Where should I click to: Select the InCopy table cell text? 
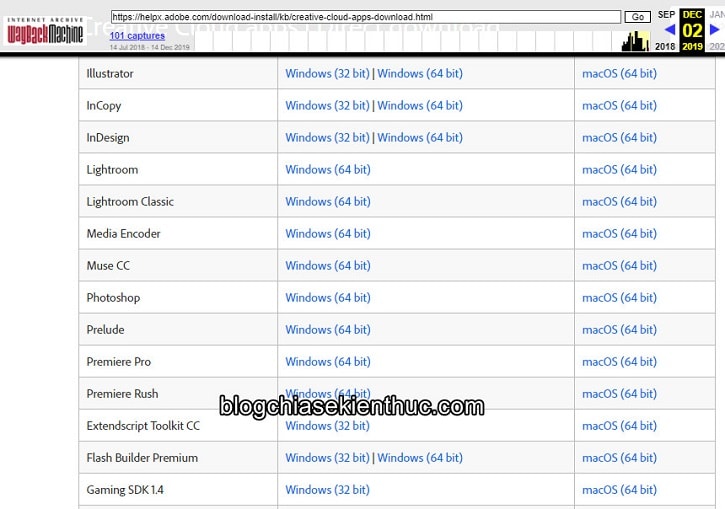tap(104, 106)
